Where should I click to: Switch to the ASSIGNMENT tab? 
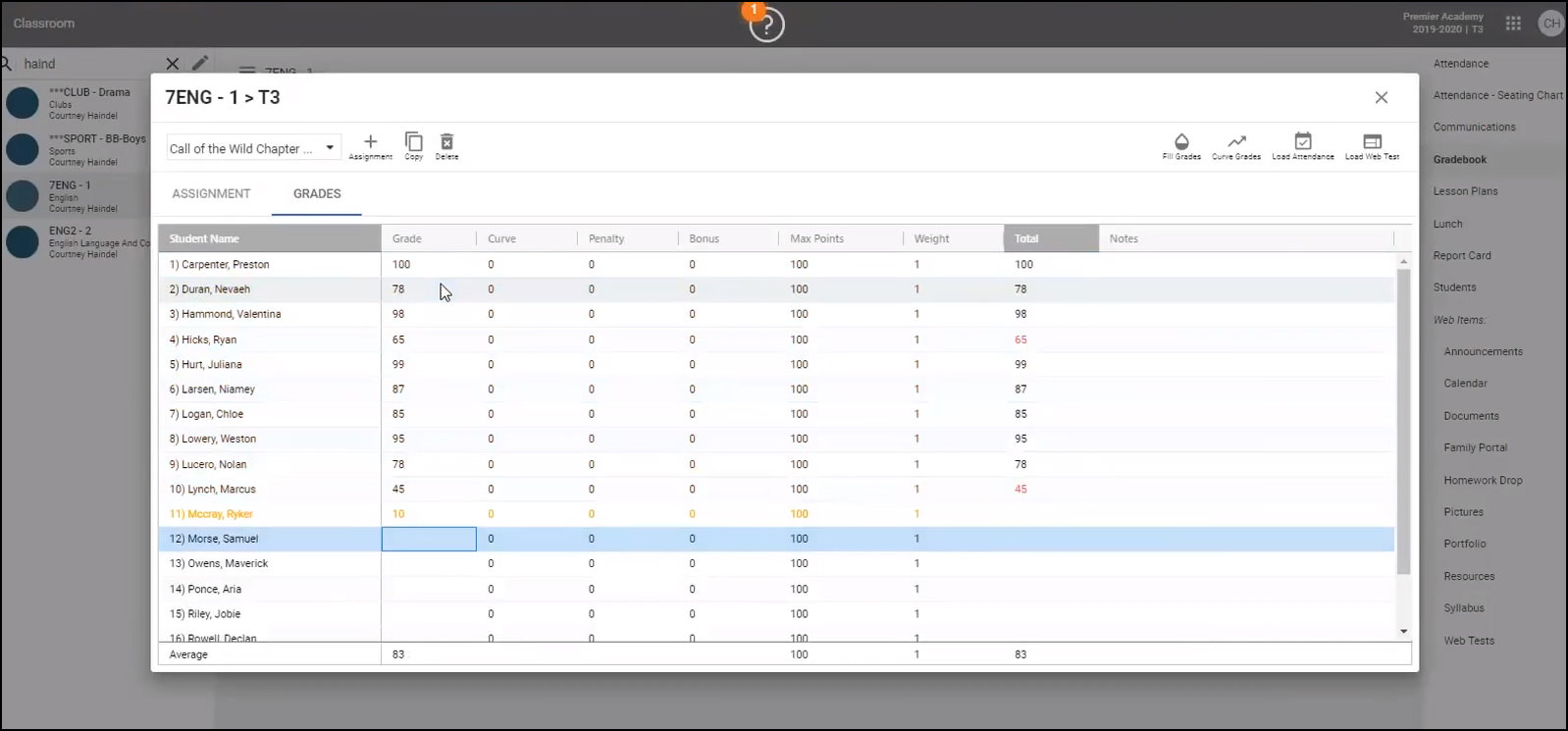pyautogui.click(x=211, y=193)
